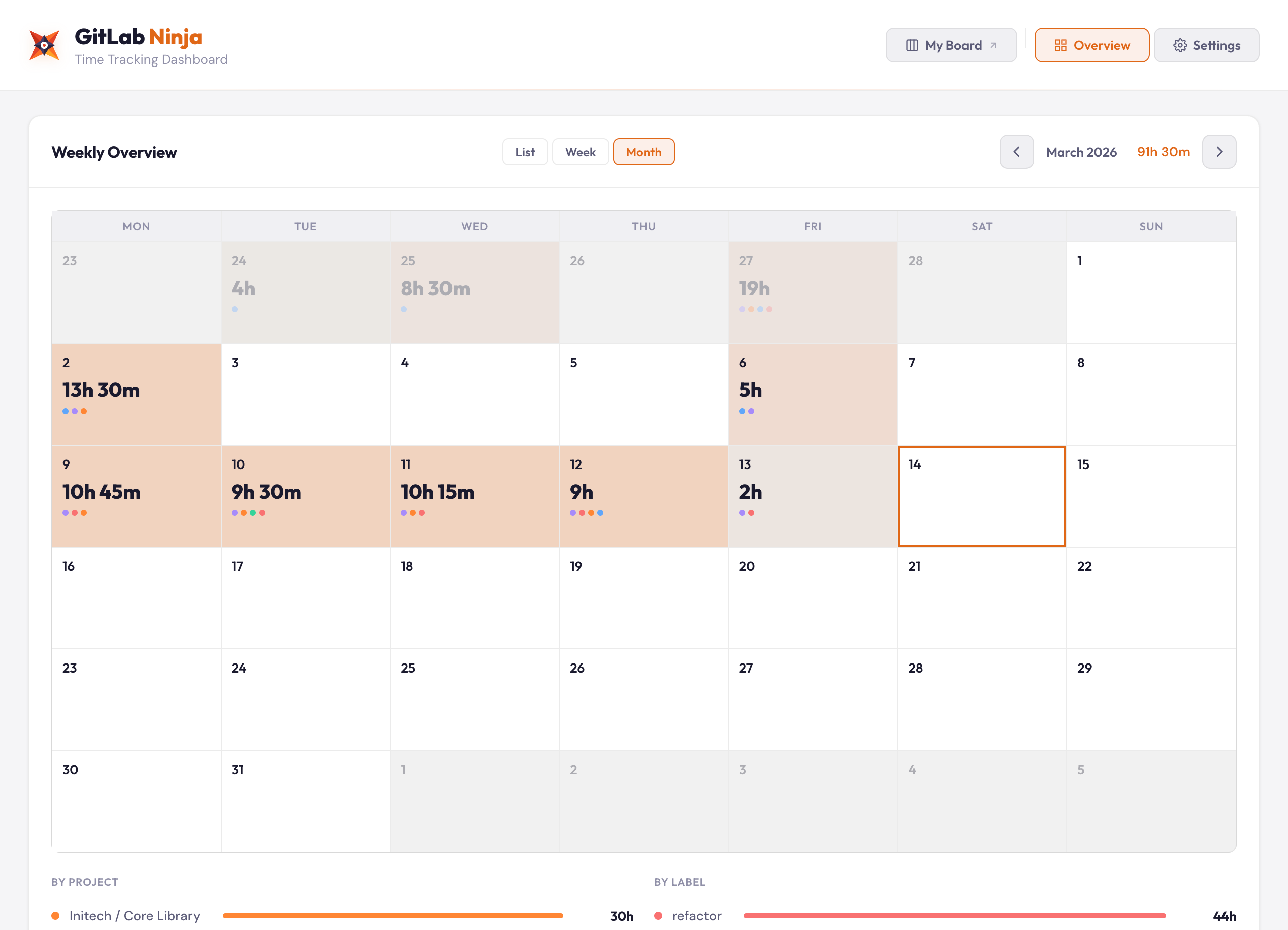Keep Month view selected by clicking Month

tap(643, 152)
